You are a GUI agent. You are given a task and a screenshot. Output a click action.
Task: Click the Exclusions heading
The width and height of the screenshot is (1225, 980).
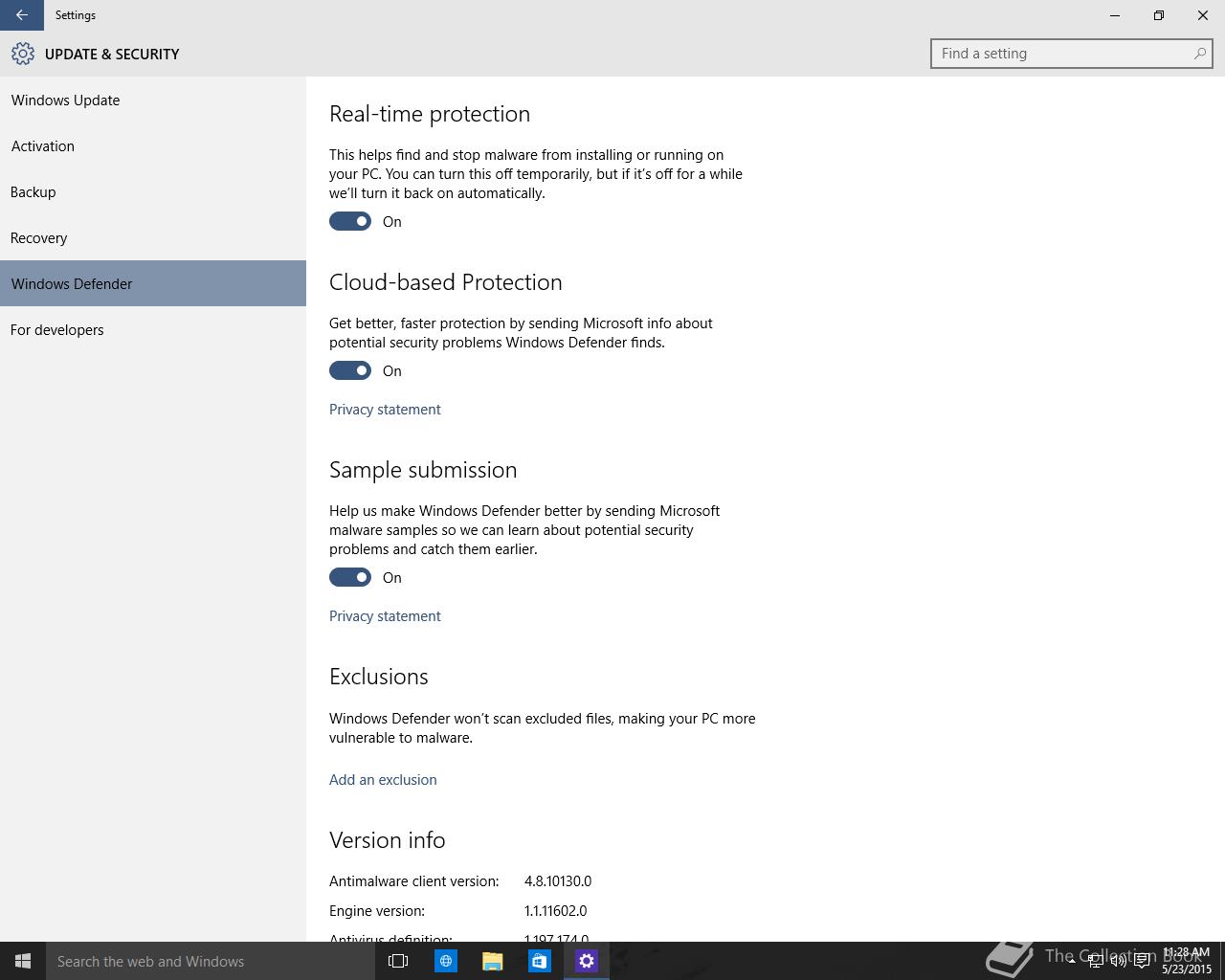point(379,677)
